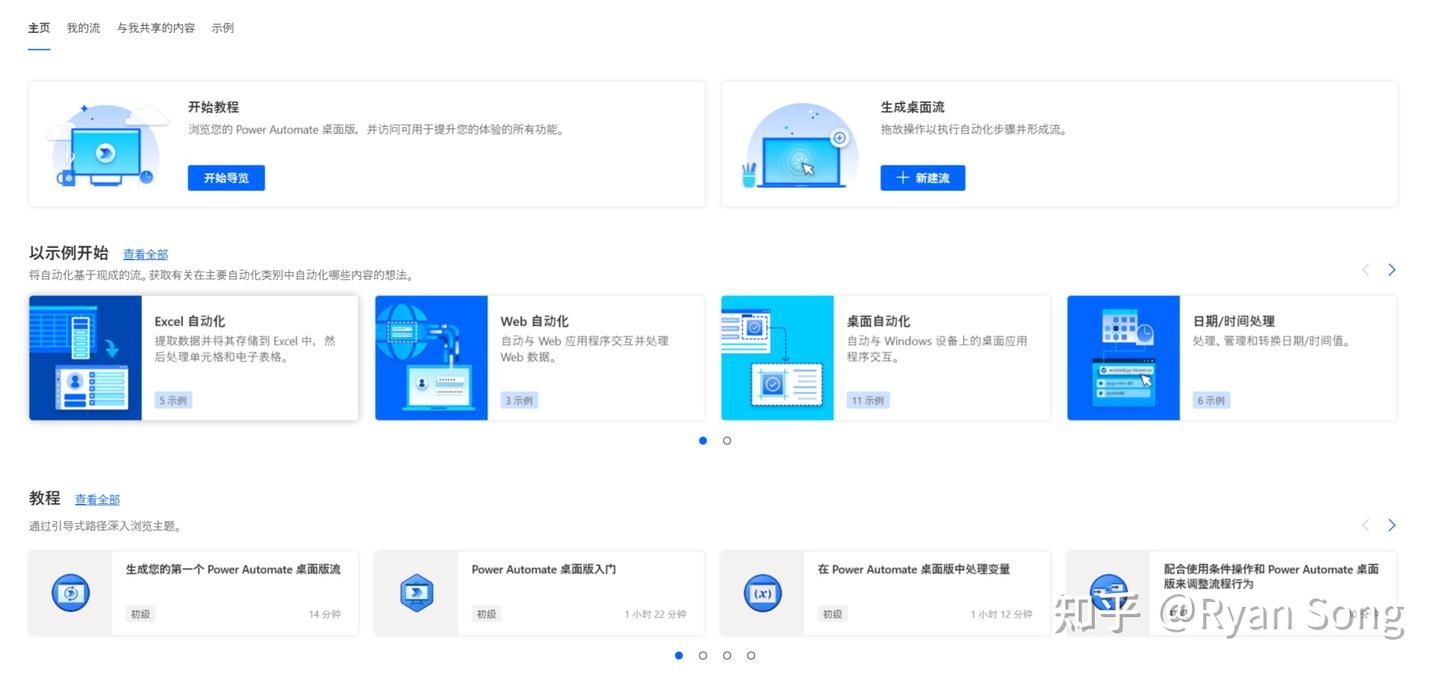Go to previous tutorials page with left chevron
This screenshot has width=1440, height=679.
point(1366,525)
